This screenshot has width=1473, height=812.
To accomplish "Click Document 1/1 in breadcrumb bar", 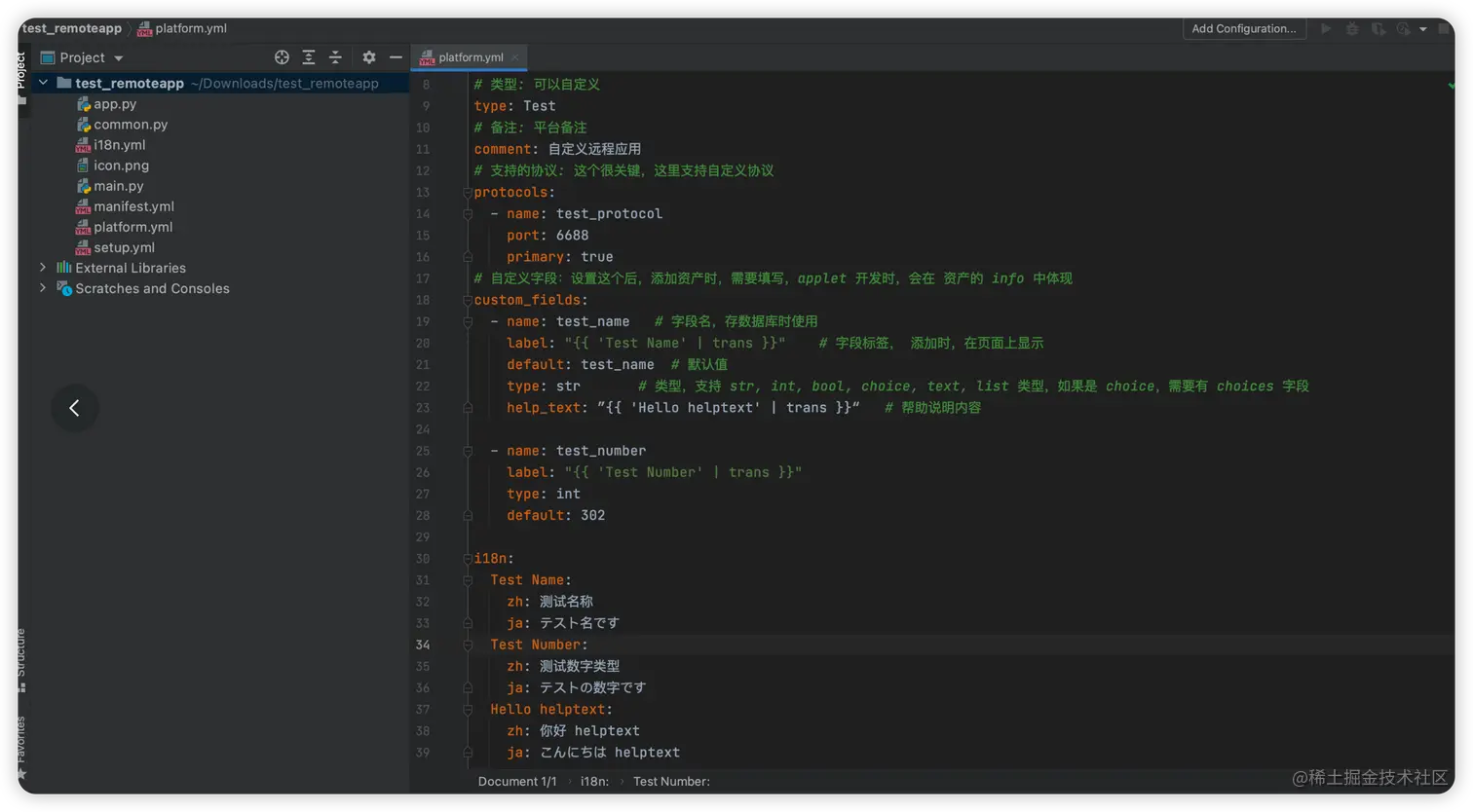I will pos(517,782).
